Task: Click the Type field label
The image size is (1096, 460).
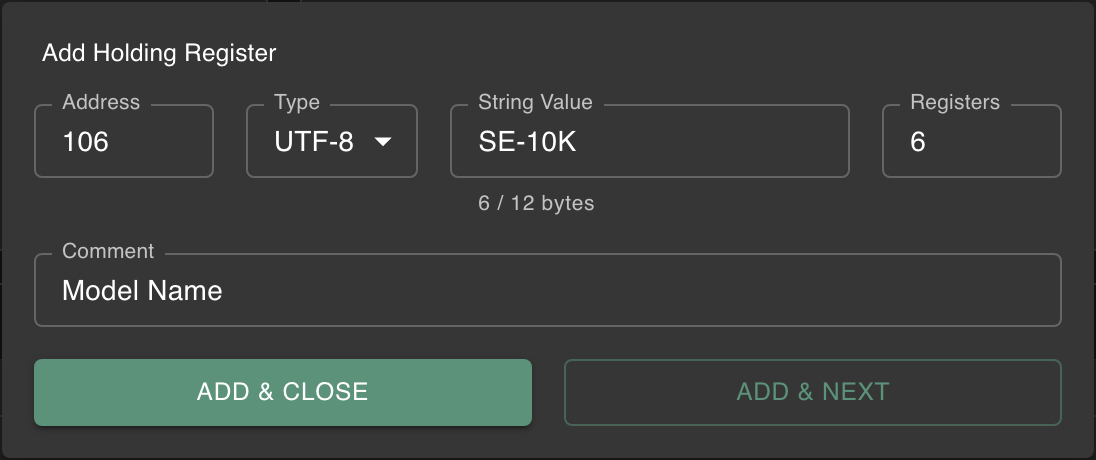Action: coord(297,102)
